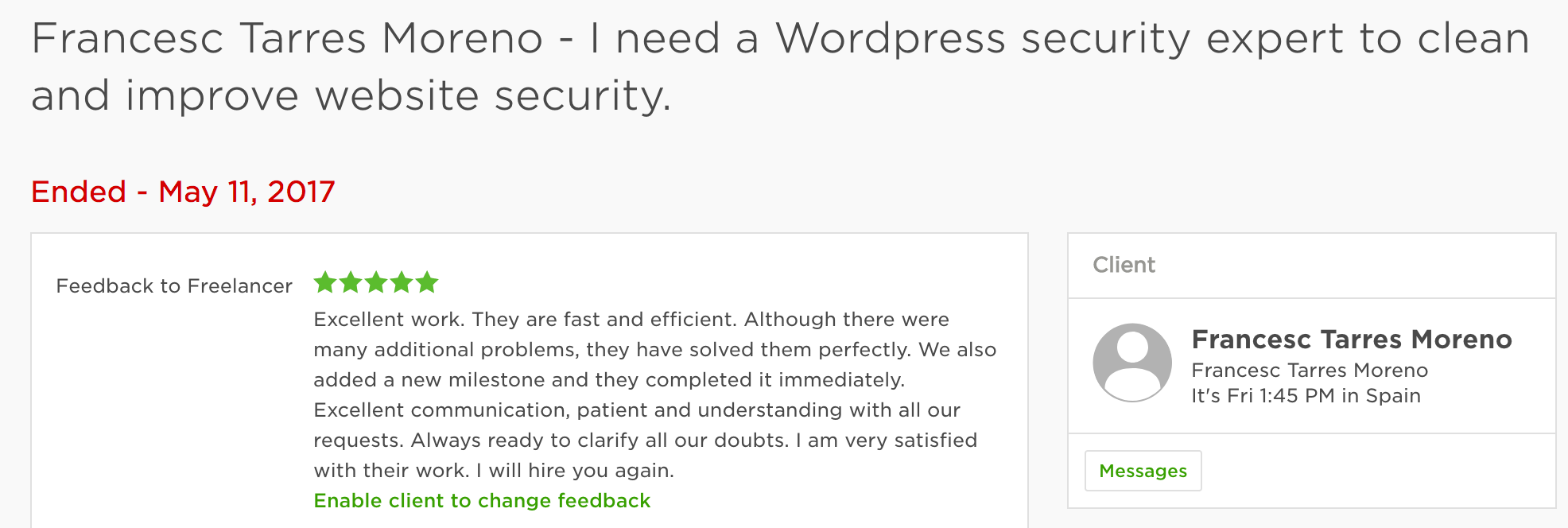This screenshot has width=1568, height=528.
Task: Click the first green rating star
Action: tap(325, 281)
